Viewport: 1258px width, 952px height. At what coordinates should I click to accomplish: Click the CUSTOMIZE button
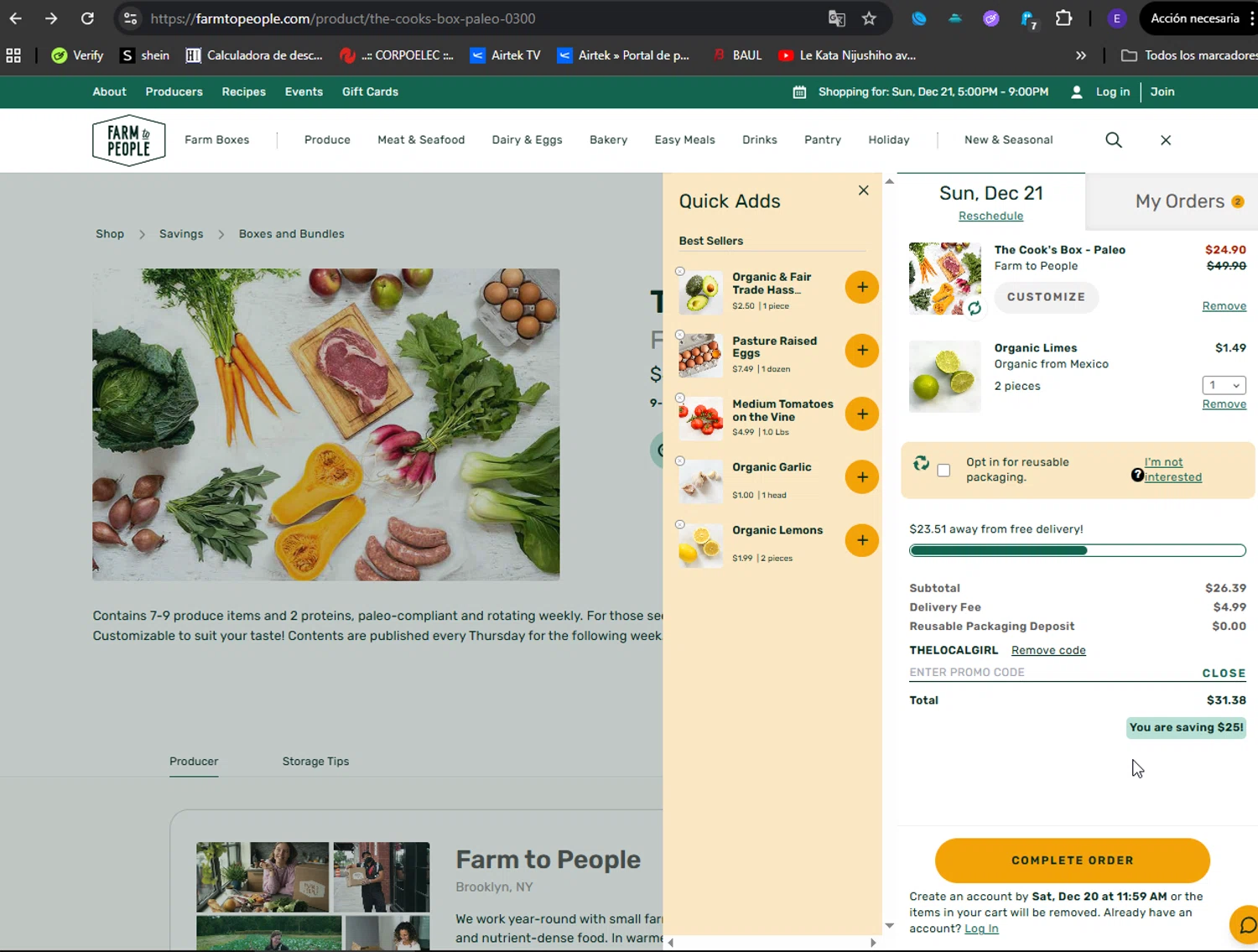point(1046,297)
